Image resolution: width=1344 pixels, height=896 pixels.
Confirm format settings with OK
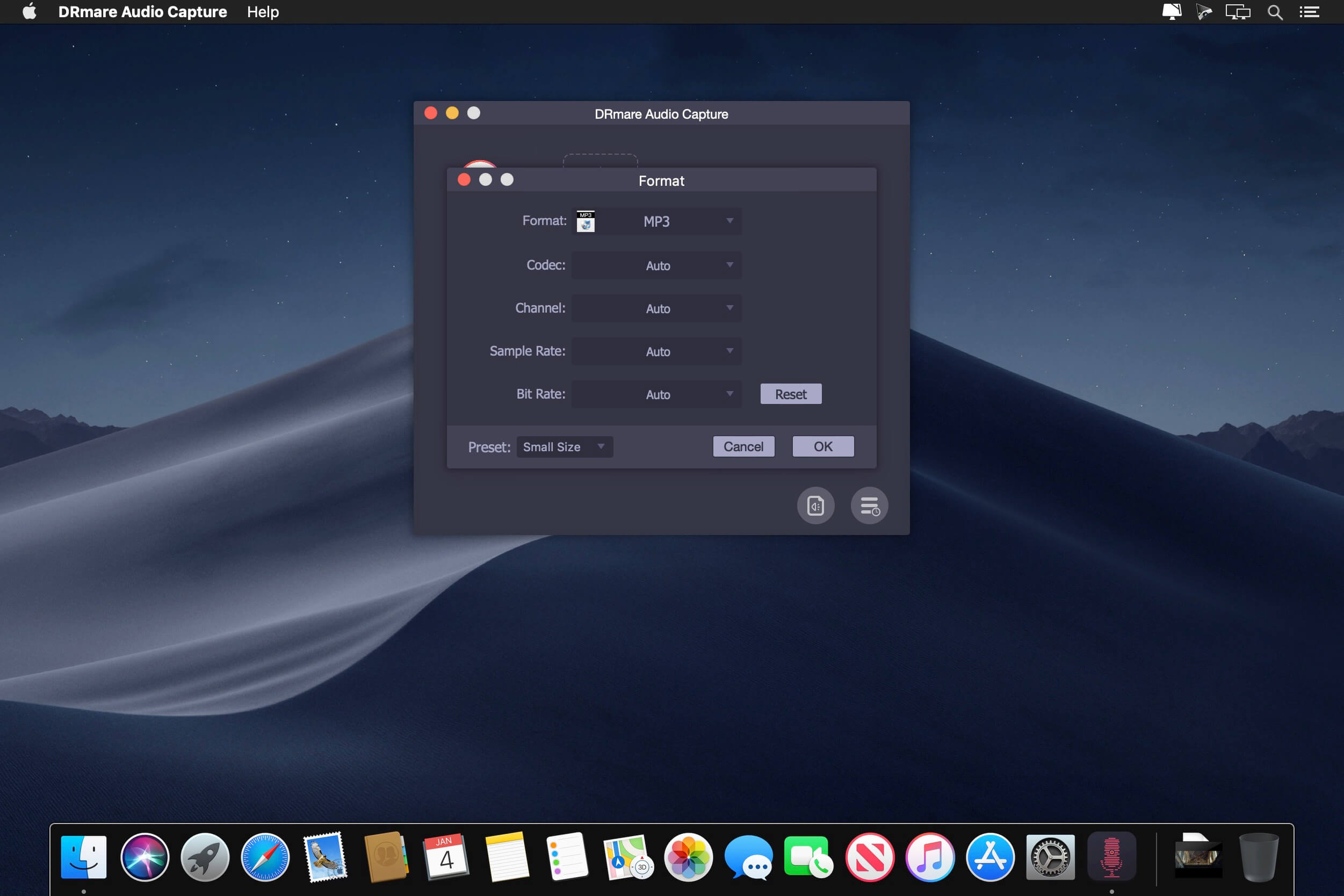823,446
